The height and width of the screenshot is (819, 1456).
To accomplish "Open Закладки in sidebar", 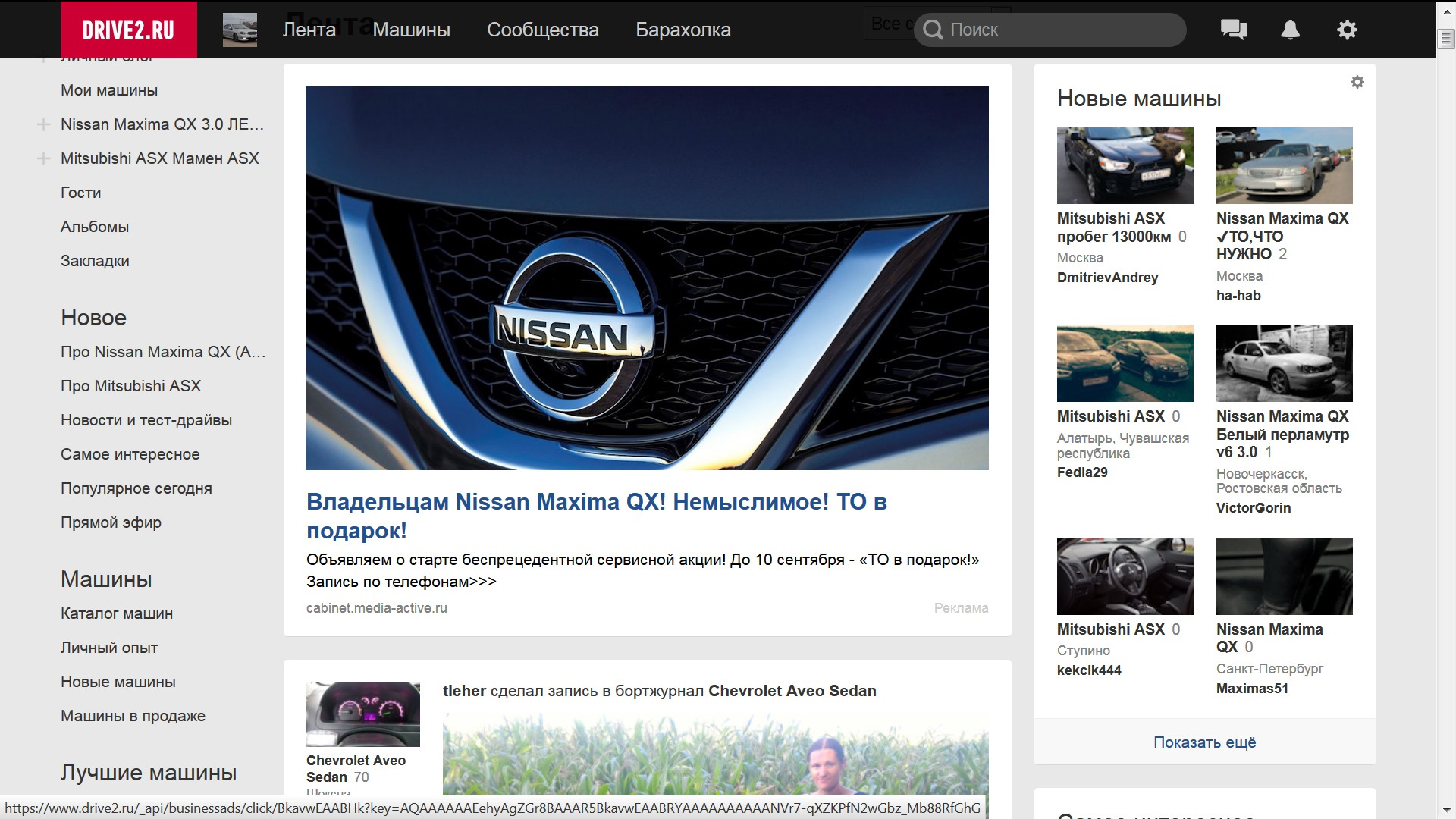I will [95, 261].
